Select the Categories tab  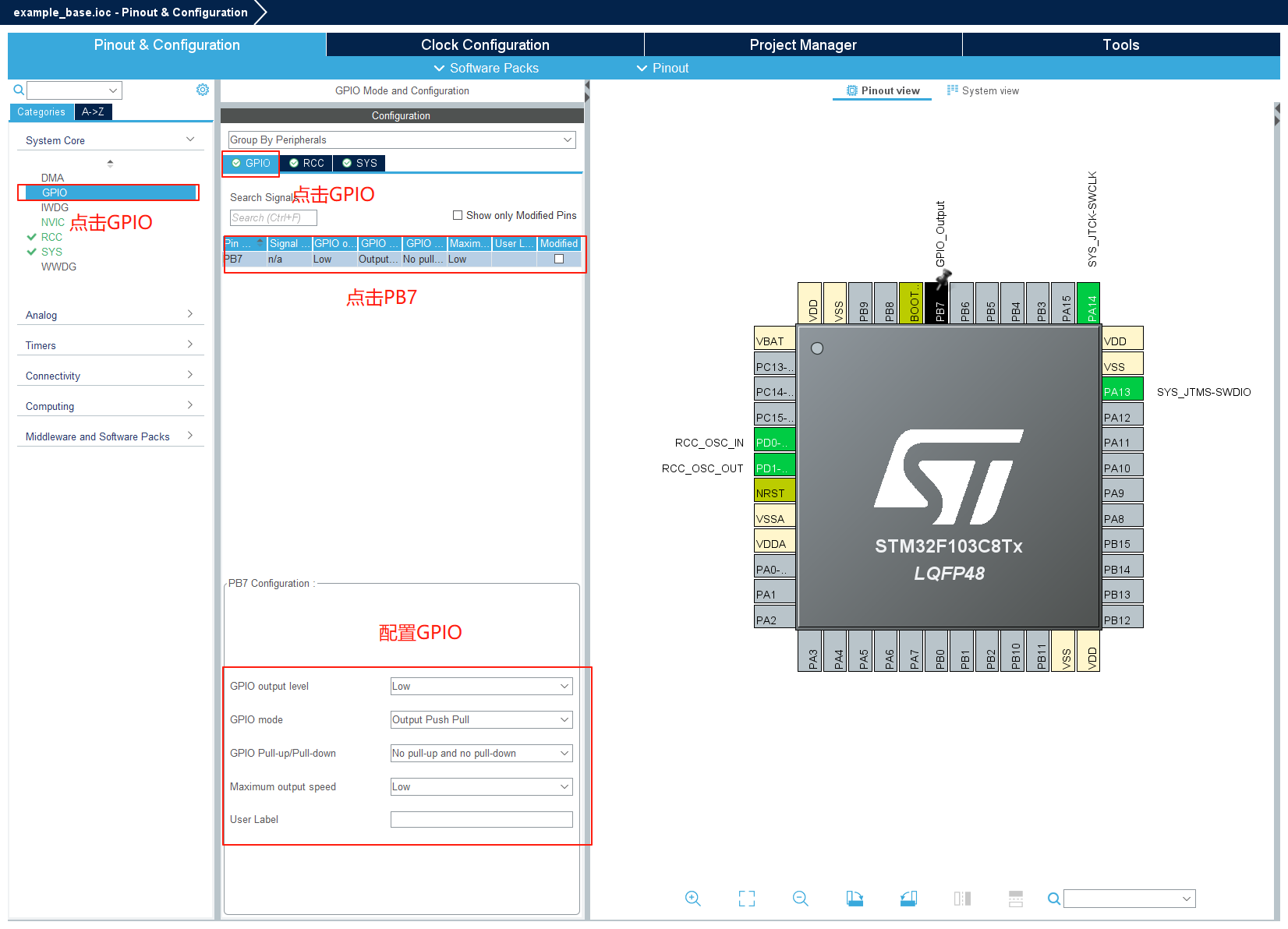click(41, 112)
